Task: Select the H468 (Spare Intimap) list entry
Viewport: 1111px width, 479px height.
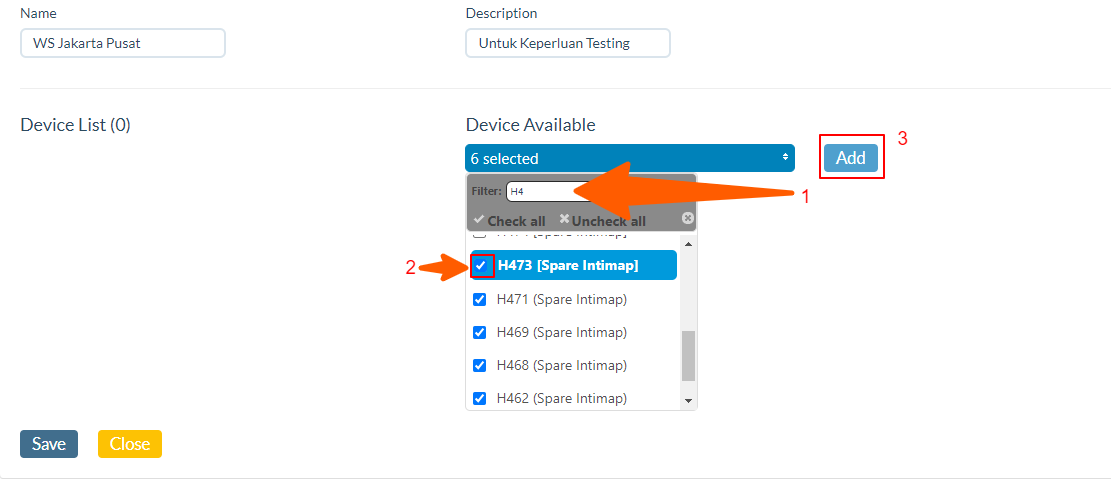Action: coord(561,365)
